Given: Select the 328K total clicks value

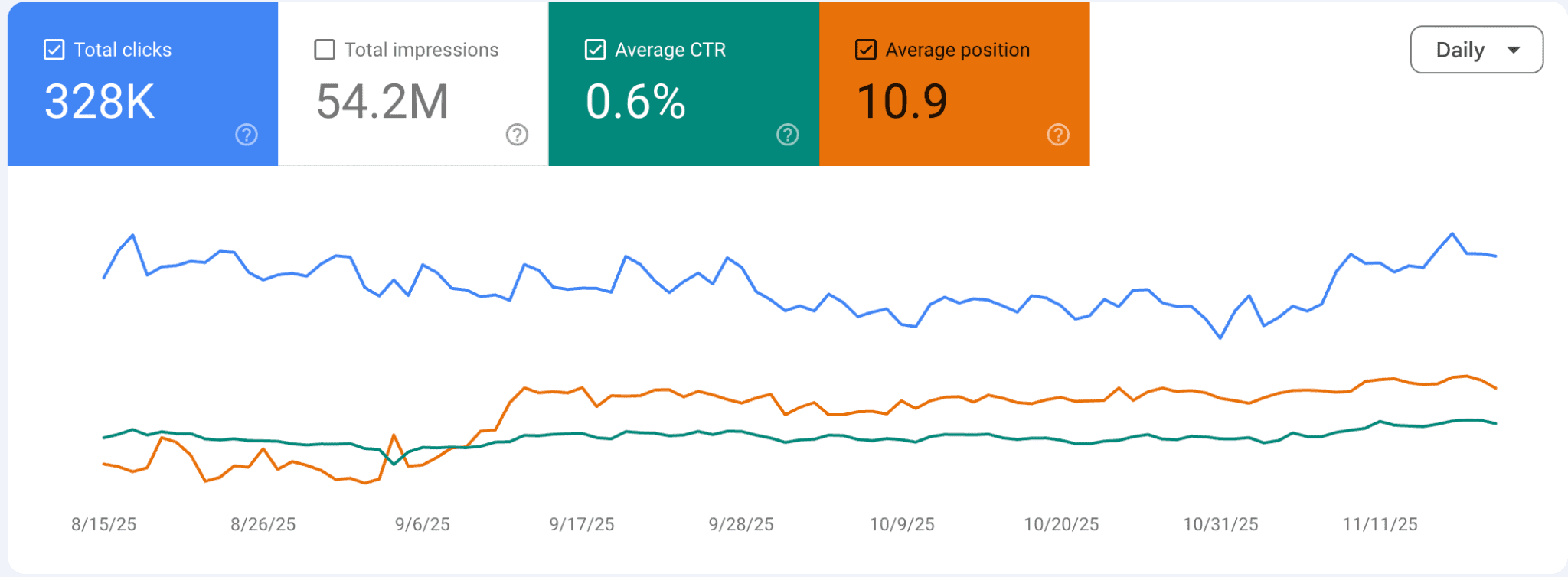Looking at the screenshot, I should 100,102.
